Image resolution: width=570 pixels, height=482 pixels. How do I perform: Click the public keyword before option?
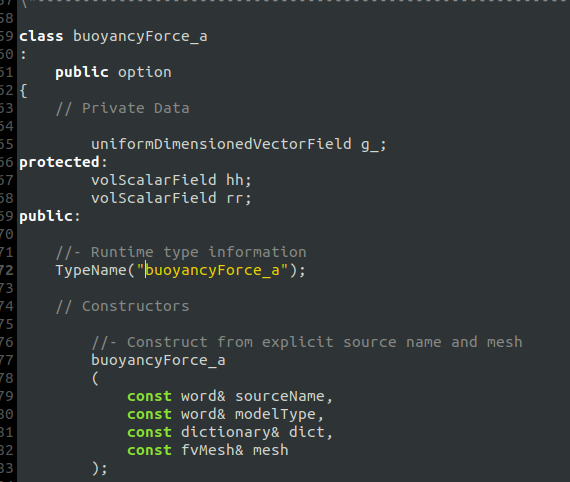pos(82,73)
